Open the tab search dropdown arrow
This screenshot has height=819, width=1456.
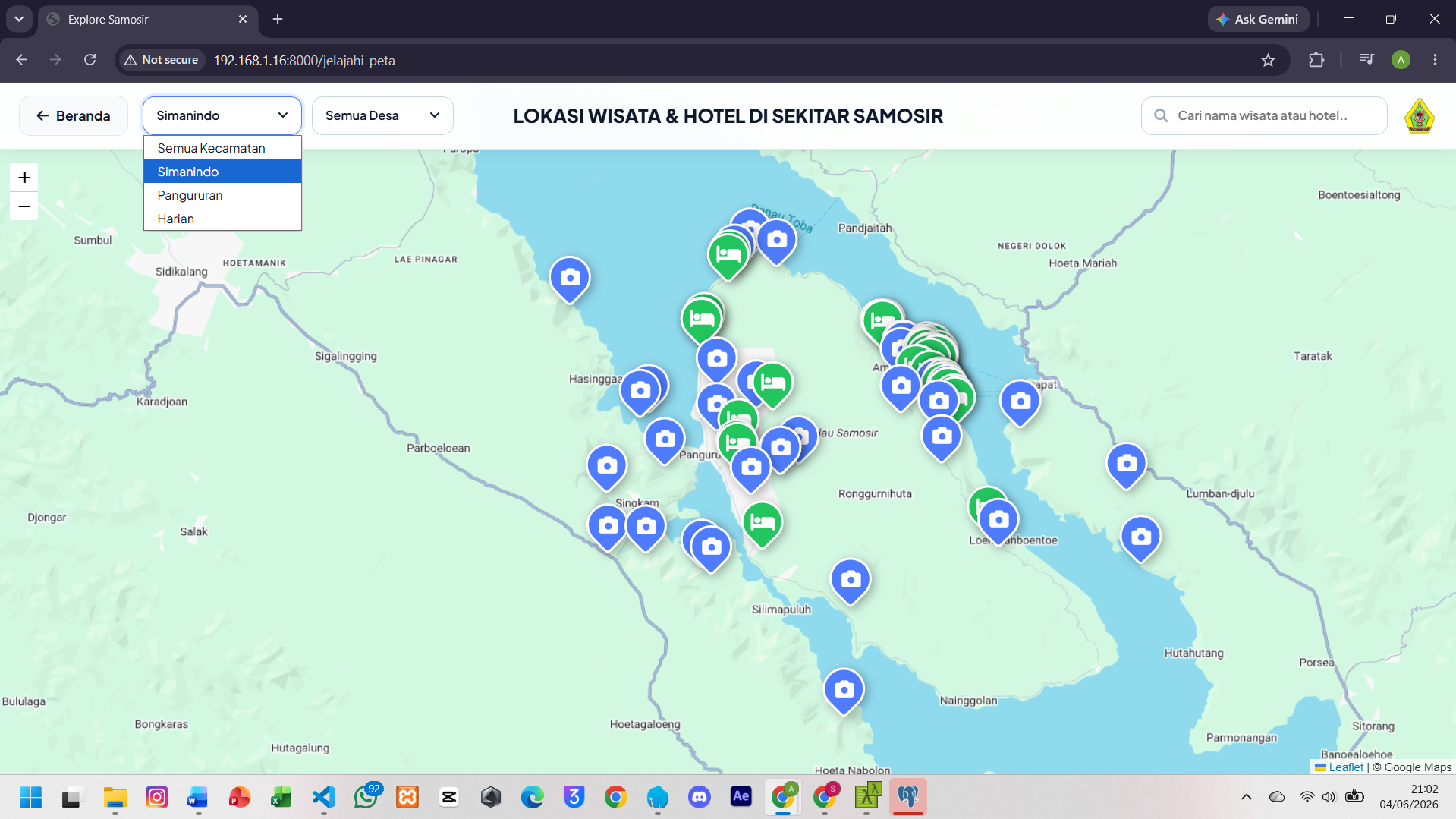(x=19, y=19)
